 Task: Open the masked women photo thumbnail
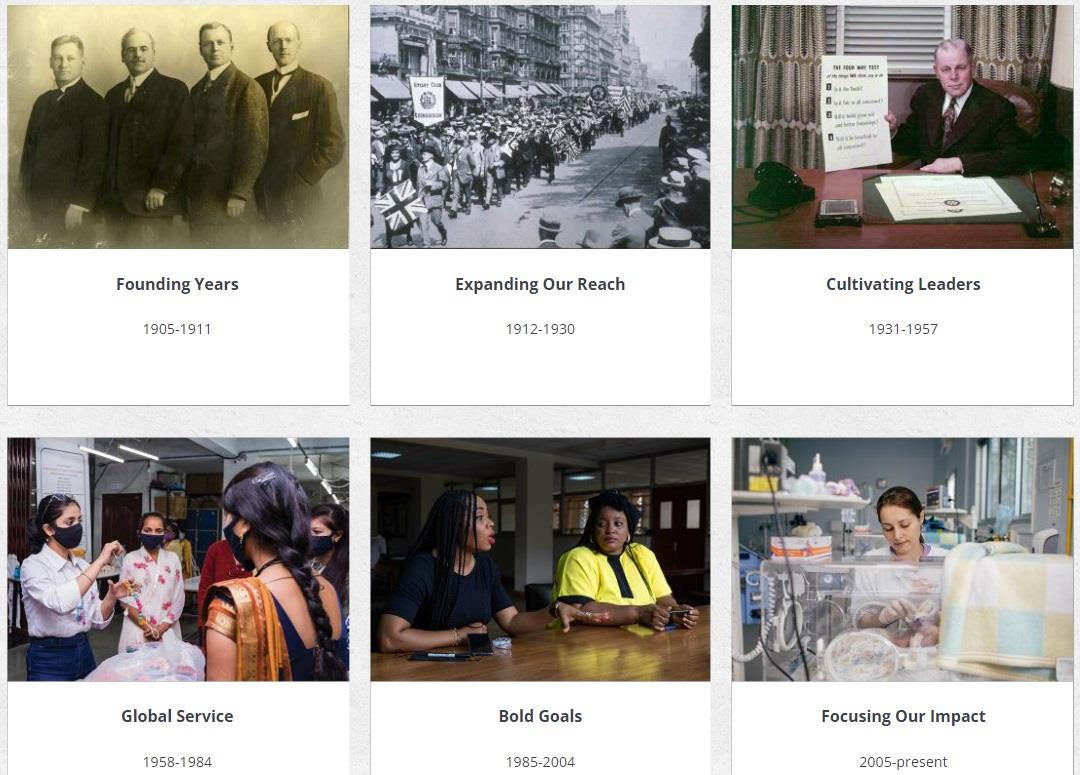coord(178,559)
